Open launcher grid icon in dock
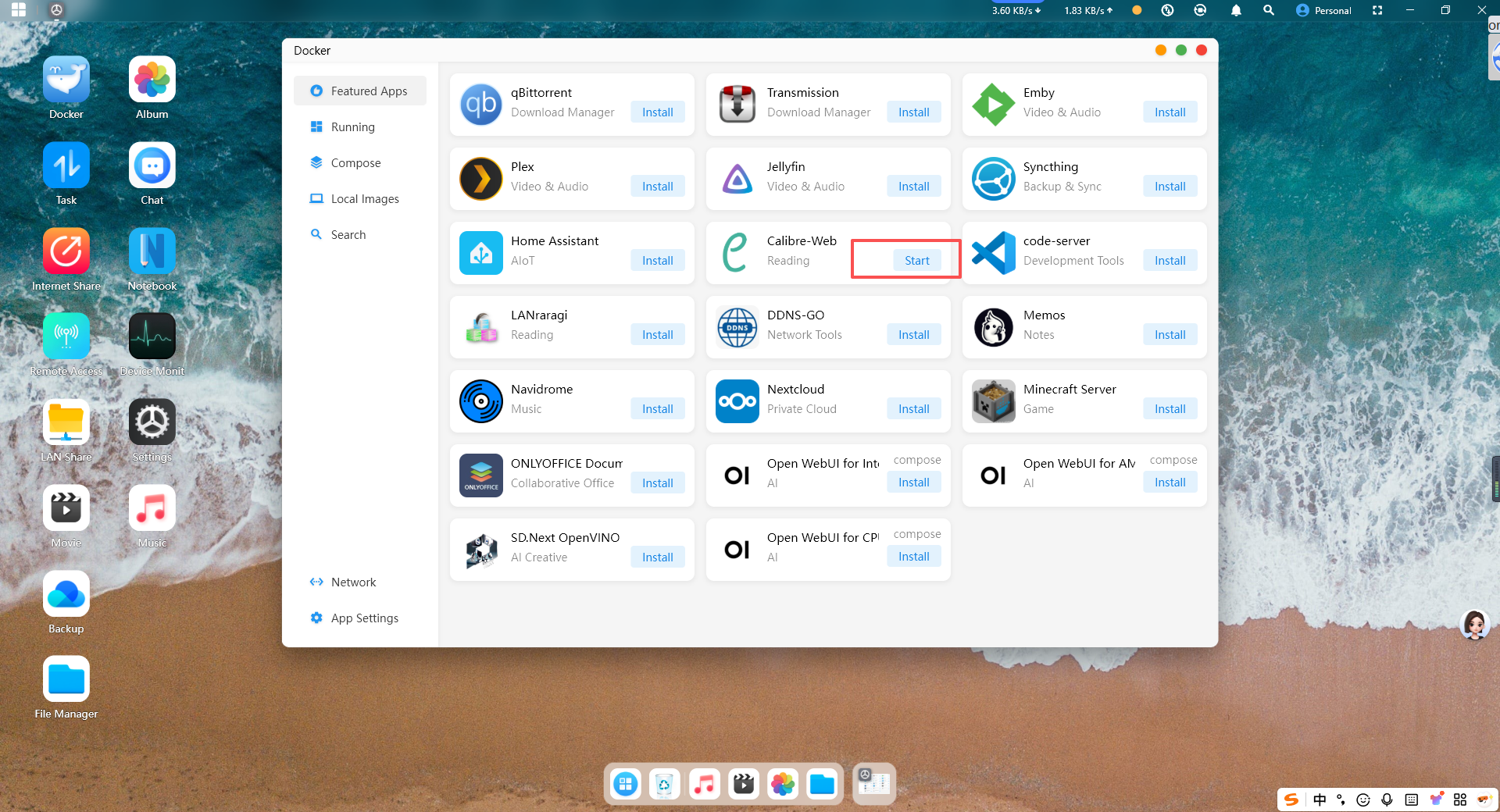Image resolution: width=1500 pixels, height=812 pixels. tap(626, 784)
